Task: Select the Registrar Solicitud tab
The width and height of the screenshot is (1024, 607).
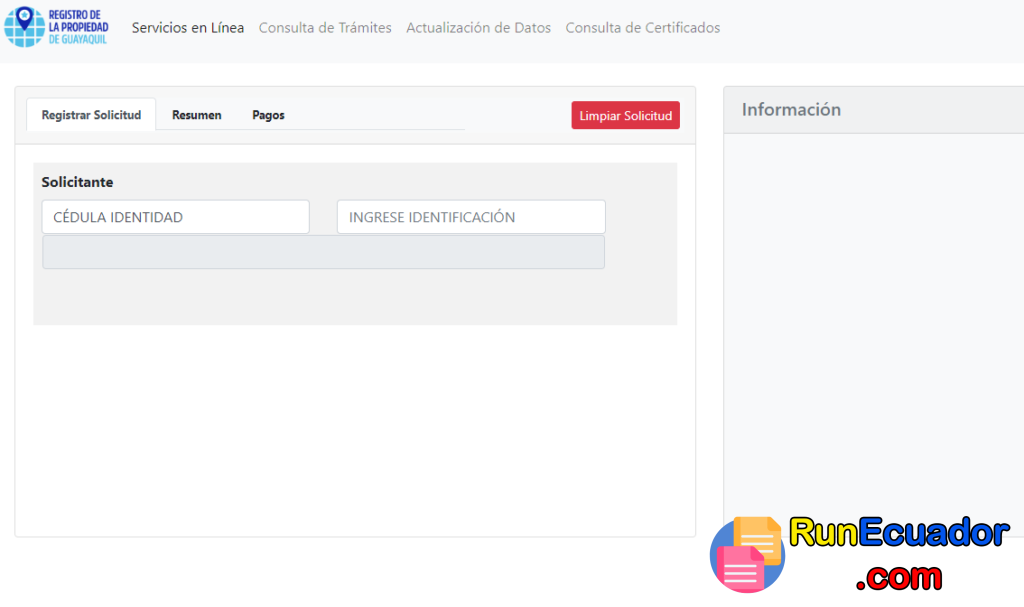Action: [91, 115]
